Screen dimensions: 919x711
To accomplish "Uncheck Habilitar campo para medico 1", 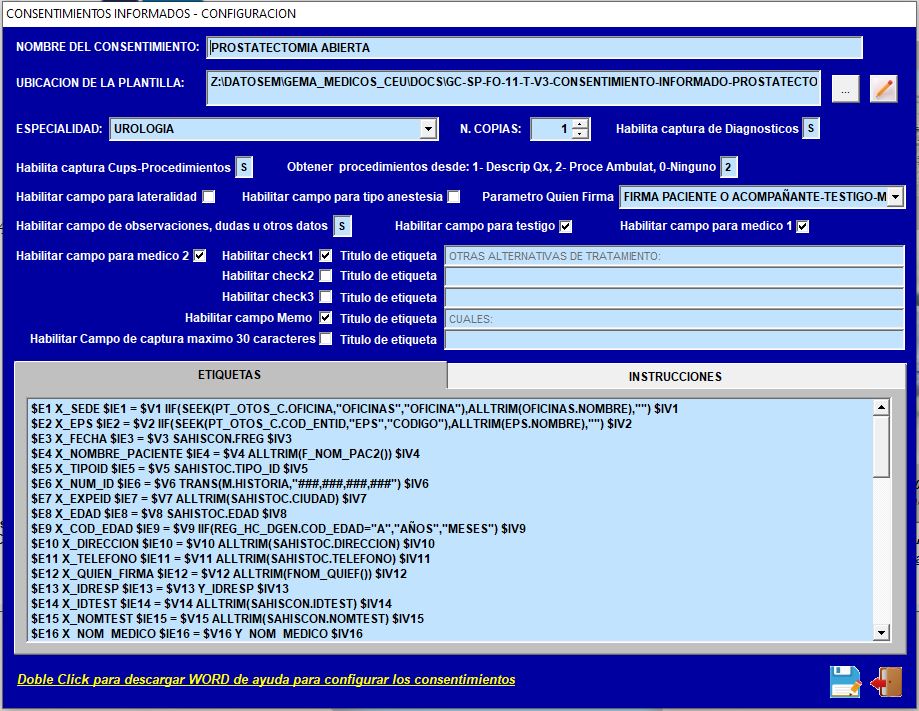I will click(802, 226).
